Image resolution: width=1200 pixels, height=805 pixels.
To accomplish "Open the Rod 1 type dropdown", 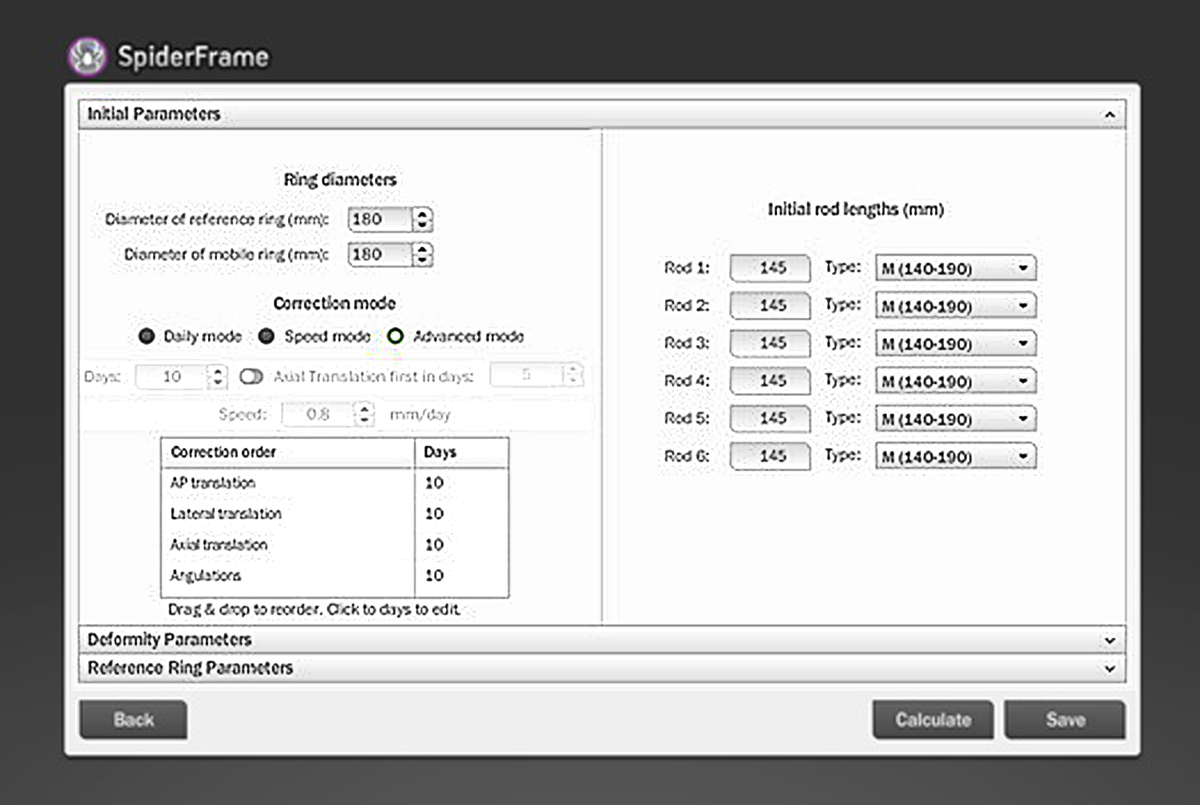I will click(x=956, y=268).
